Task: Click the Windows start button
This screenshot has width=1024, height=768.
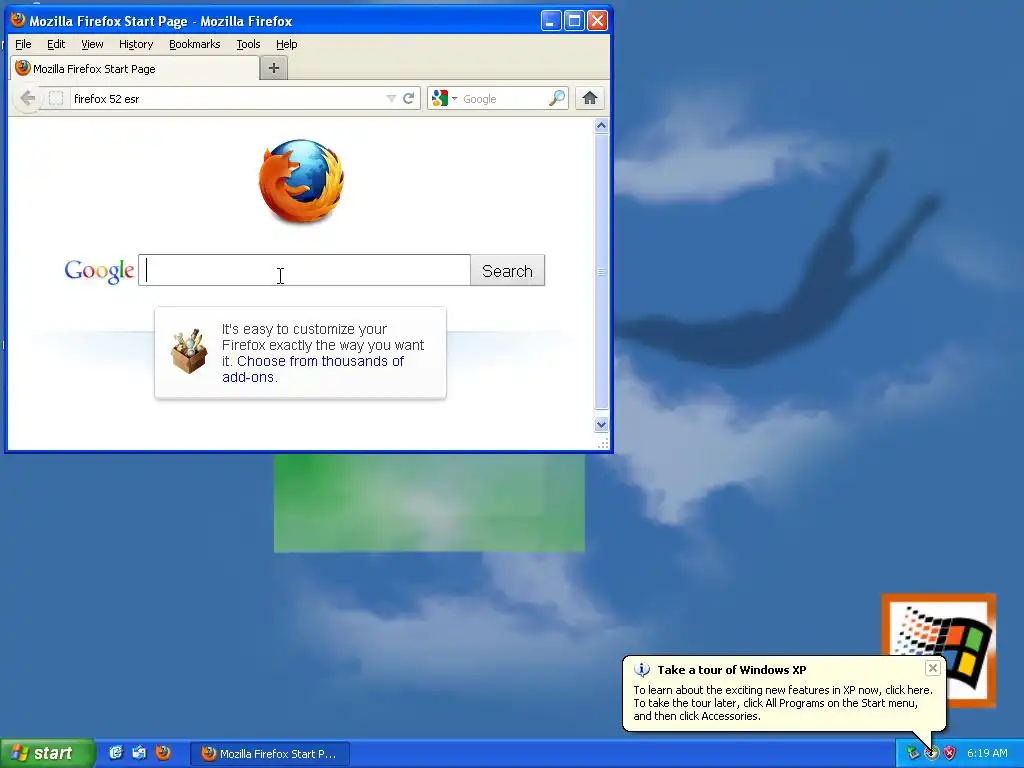Action: (47, 753)
